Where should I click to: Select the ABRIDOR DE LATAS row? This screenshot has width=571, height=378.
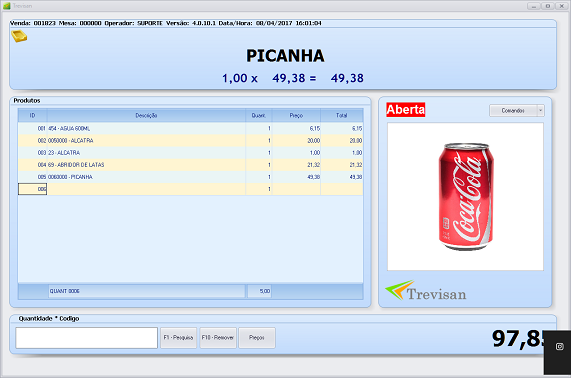190,165
